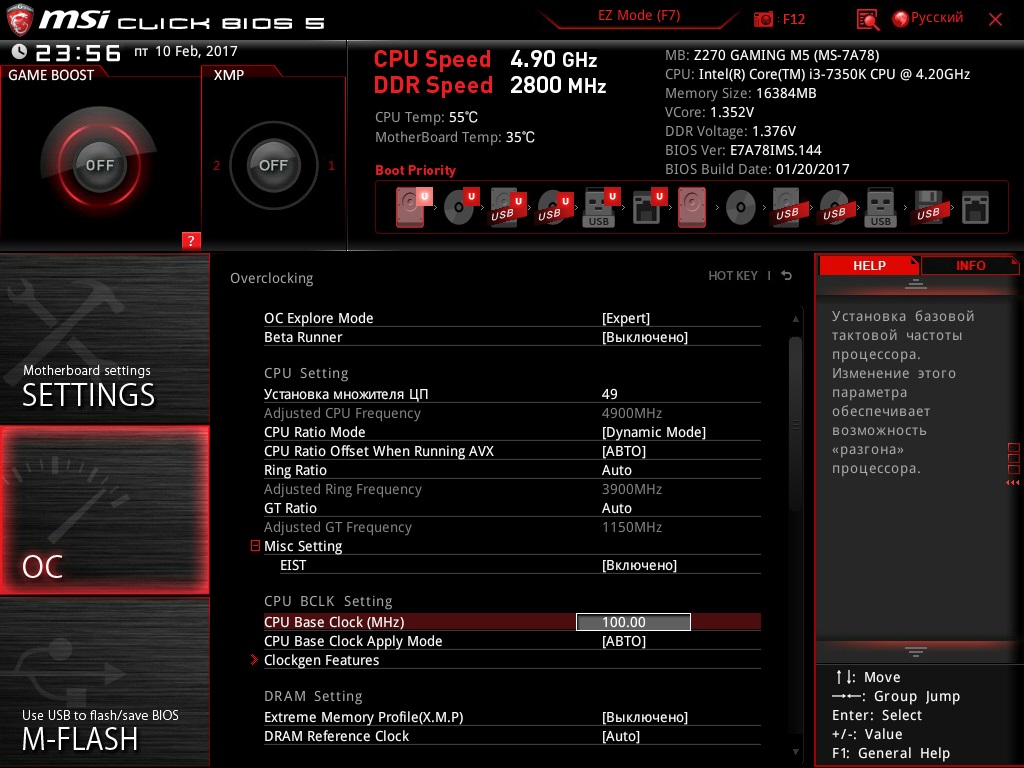This screenshot has width=1024, height=768.
Task: Click the date пт 10 Feb, 2017
Action: [185, 51]
